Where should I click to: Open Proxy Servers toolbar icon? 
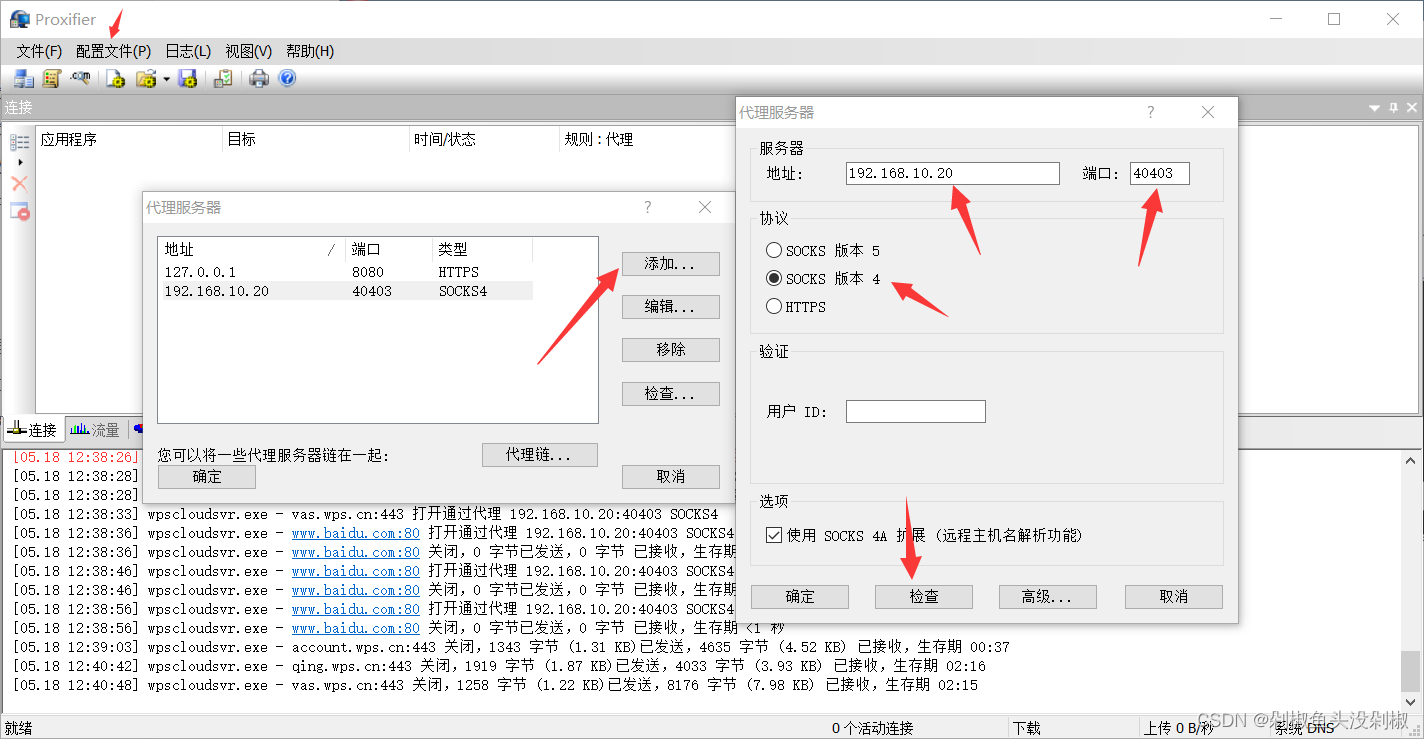[x=23, y=78]
